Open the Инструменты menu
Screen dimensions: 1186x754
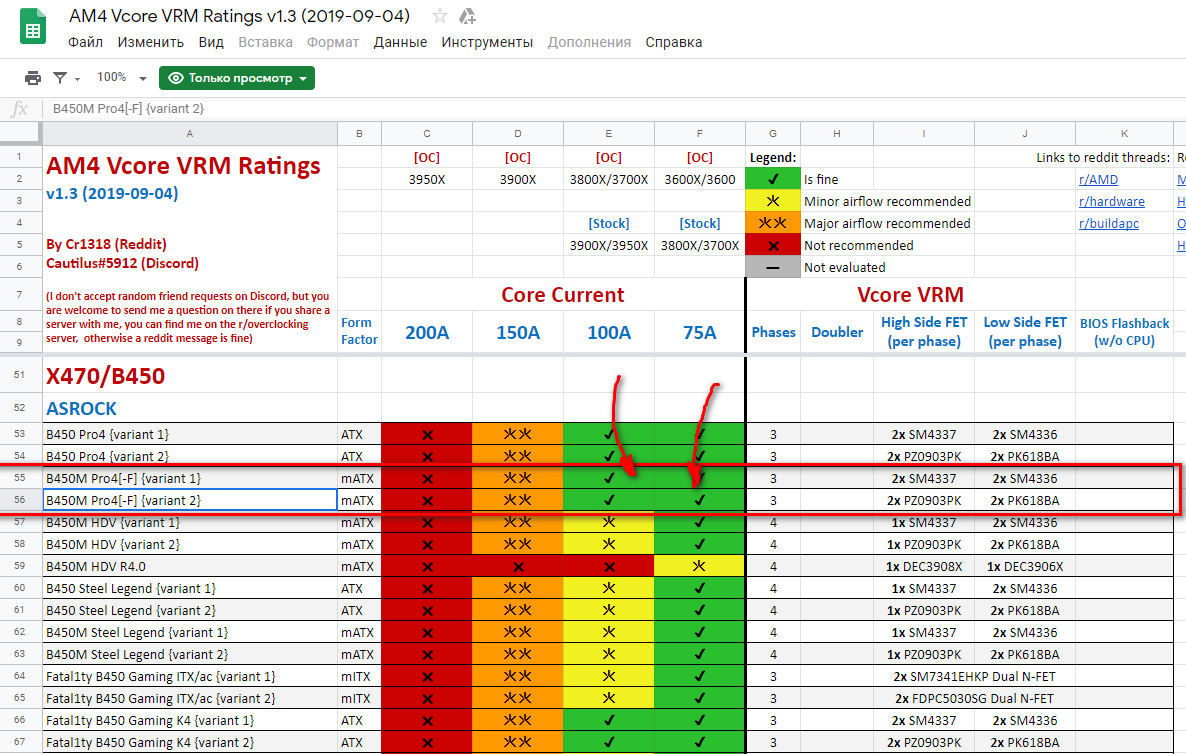487,42
